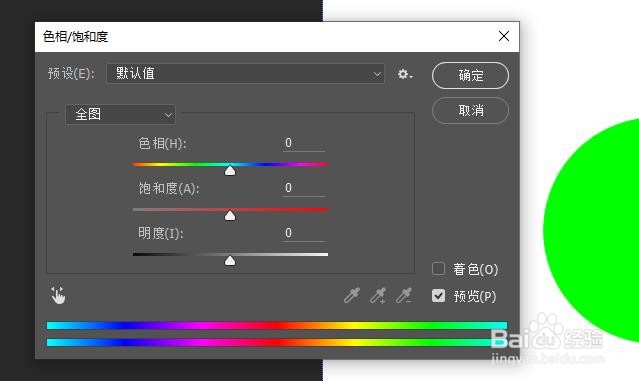This screenshot has height=381, width=639.
Task: Click the green circle on the canvas
Action: 591,230
